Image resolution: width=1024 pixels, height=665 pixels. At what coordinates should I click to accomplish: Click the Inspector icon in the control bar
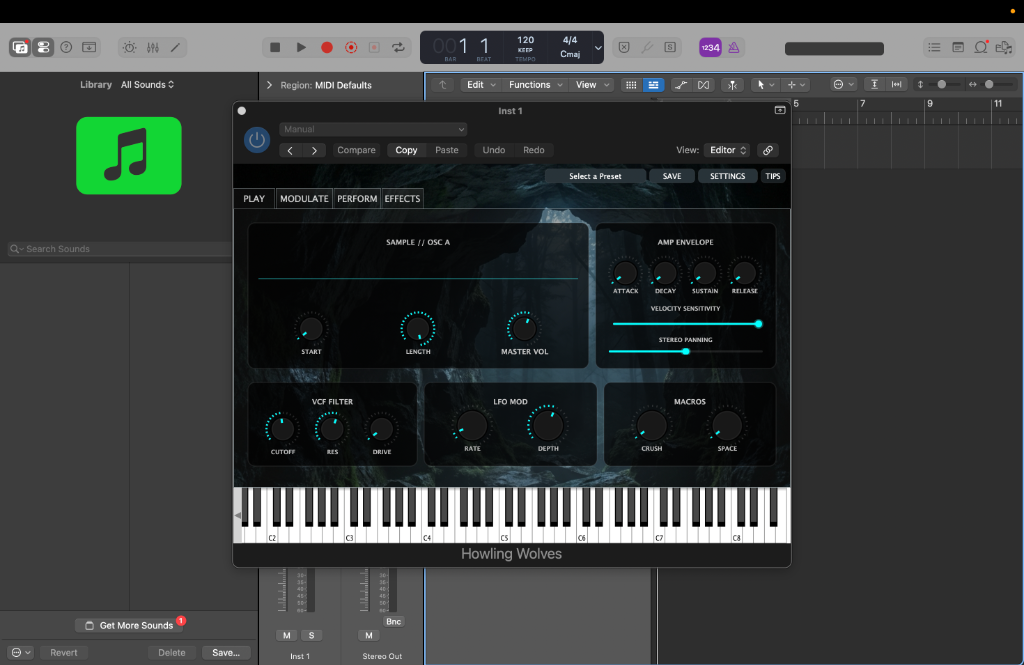tap(42, 47)
